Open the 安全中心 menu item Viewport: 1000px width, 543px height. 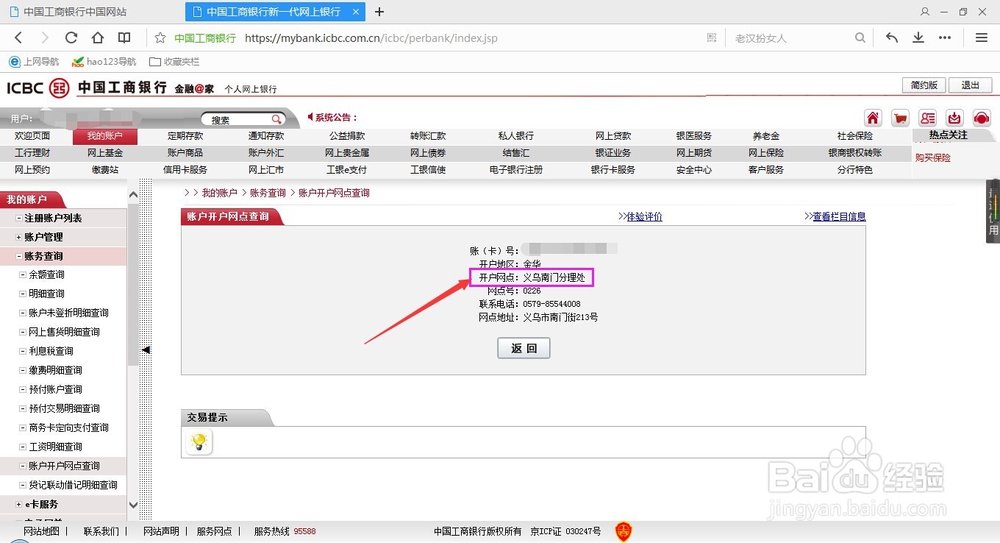point(694,170)
